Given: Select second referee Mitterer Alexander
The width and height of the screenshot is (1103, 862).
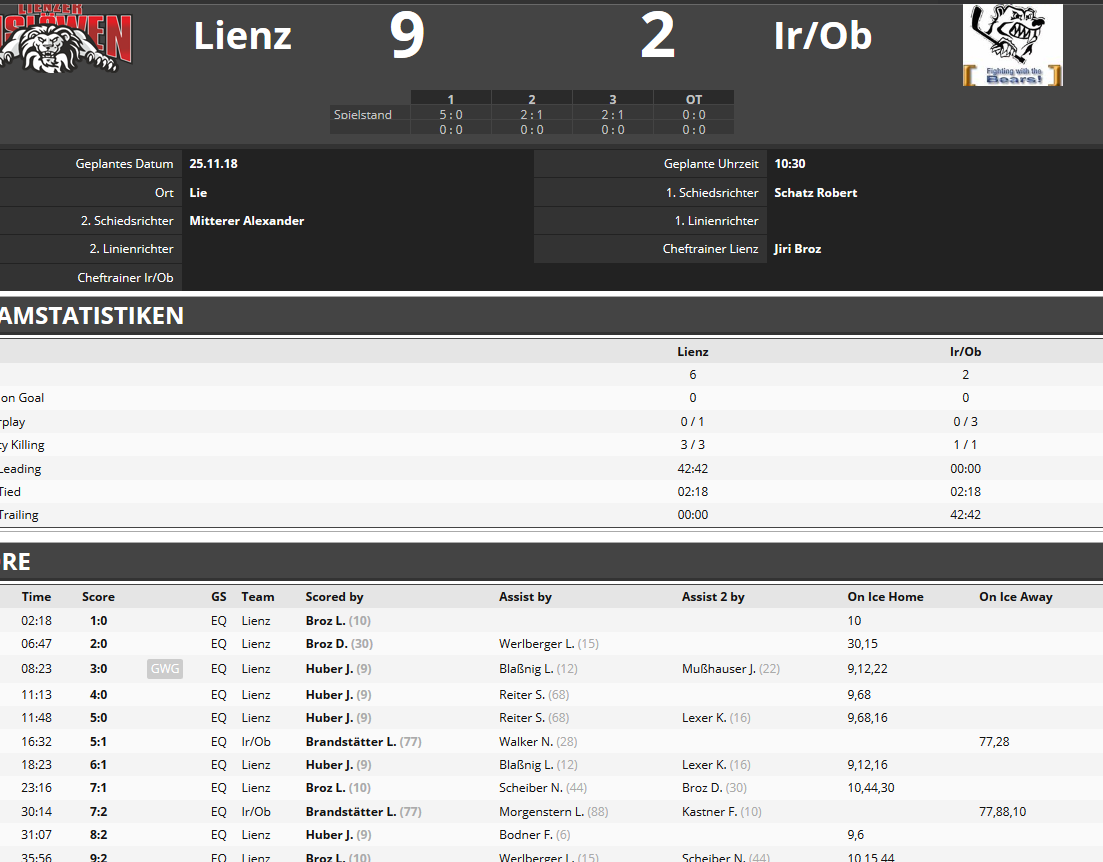Looking at the screenshot, I should pyautogui.click(x=246, y=221).
